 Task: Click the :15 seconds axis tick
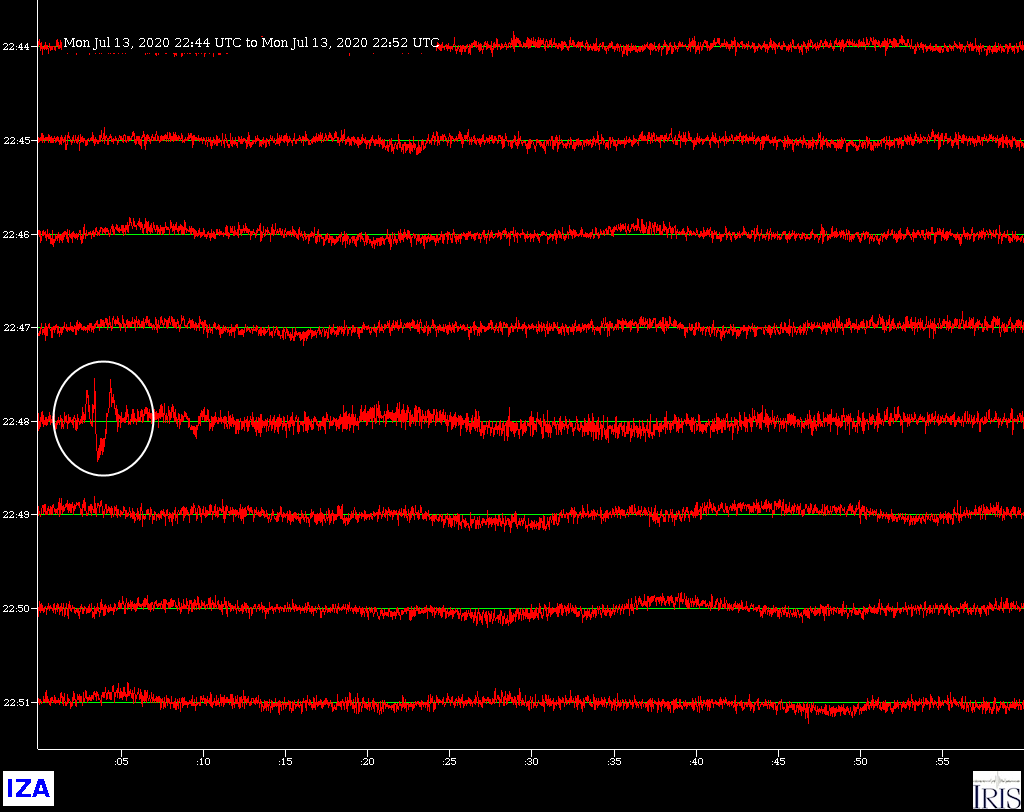coord(285,762)
